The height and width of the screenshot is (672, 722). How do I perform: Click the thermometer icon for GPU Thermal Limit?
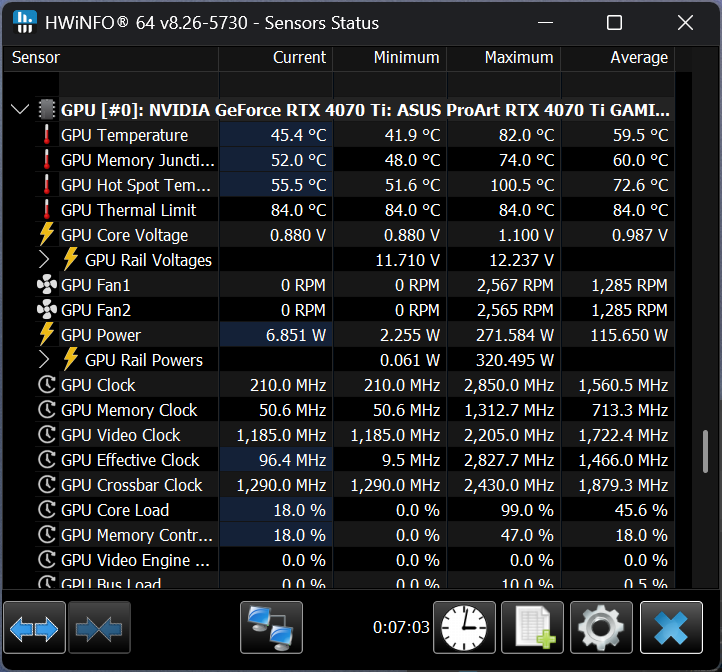coord(47,210)
